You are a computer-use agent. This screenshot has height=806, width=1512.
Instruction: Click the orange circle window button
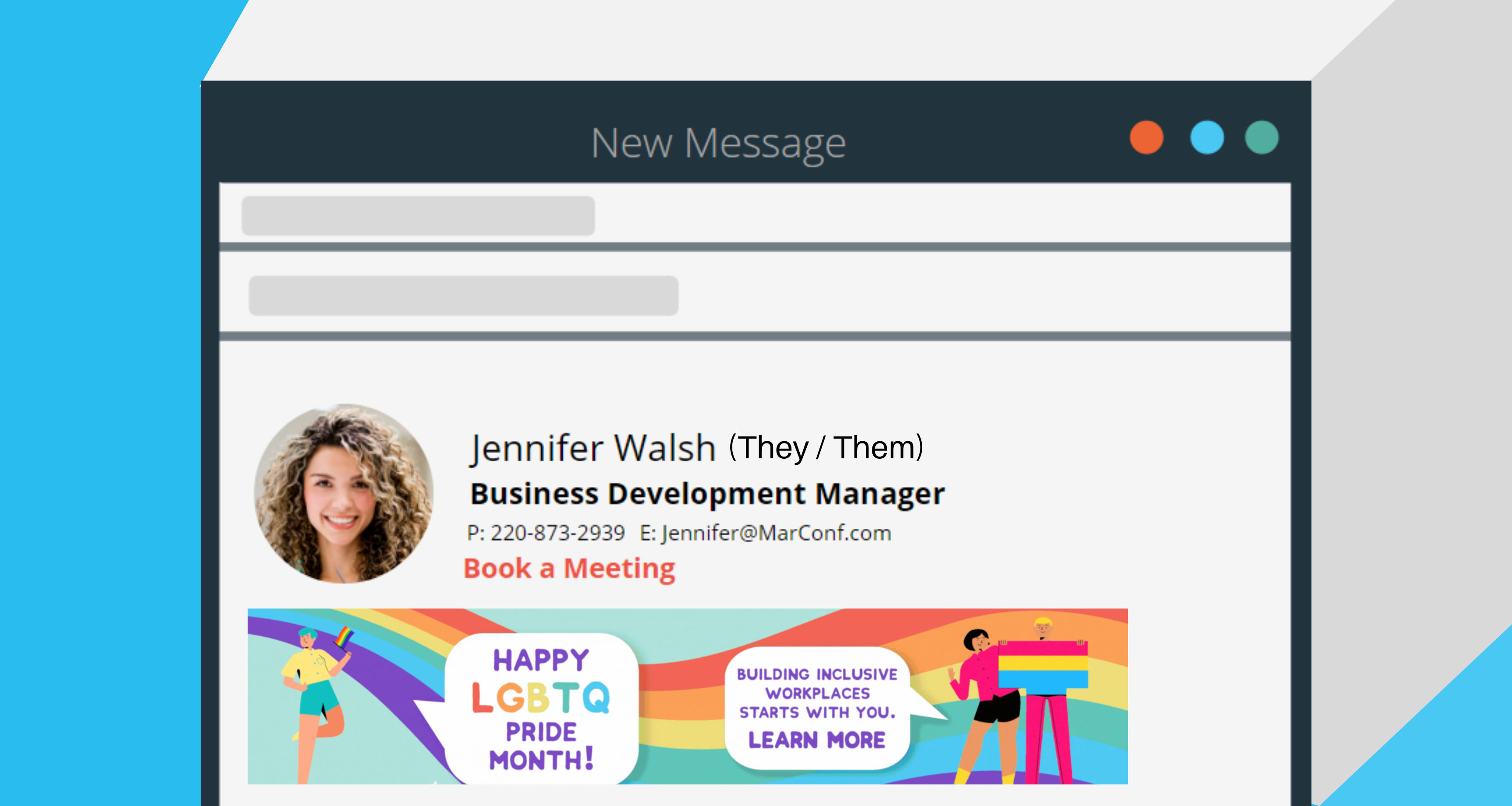tap(1146, 138)
